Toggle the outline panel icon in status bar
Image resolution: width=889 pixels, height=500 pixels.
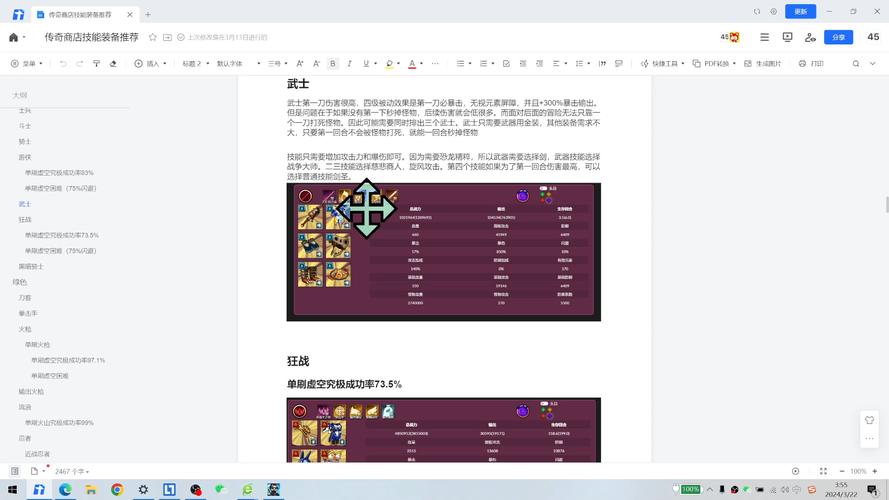coord(15,471)
